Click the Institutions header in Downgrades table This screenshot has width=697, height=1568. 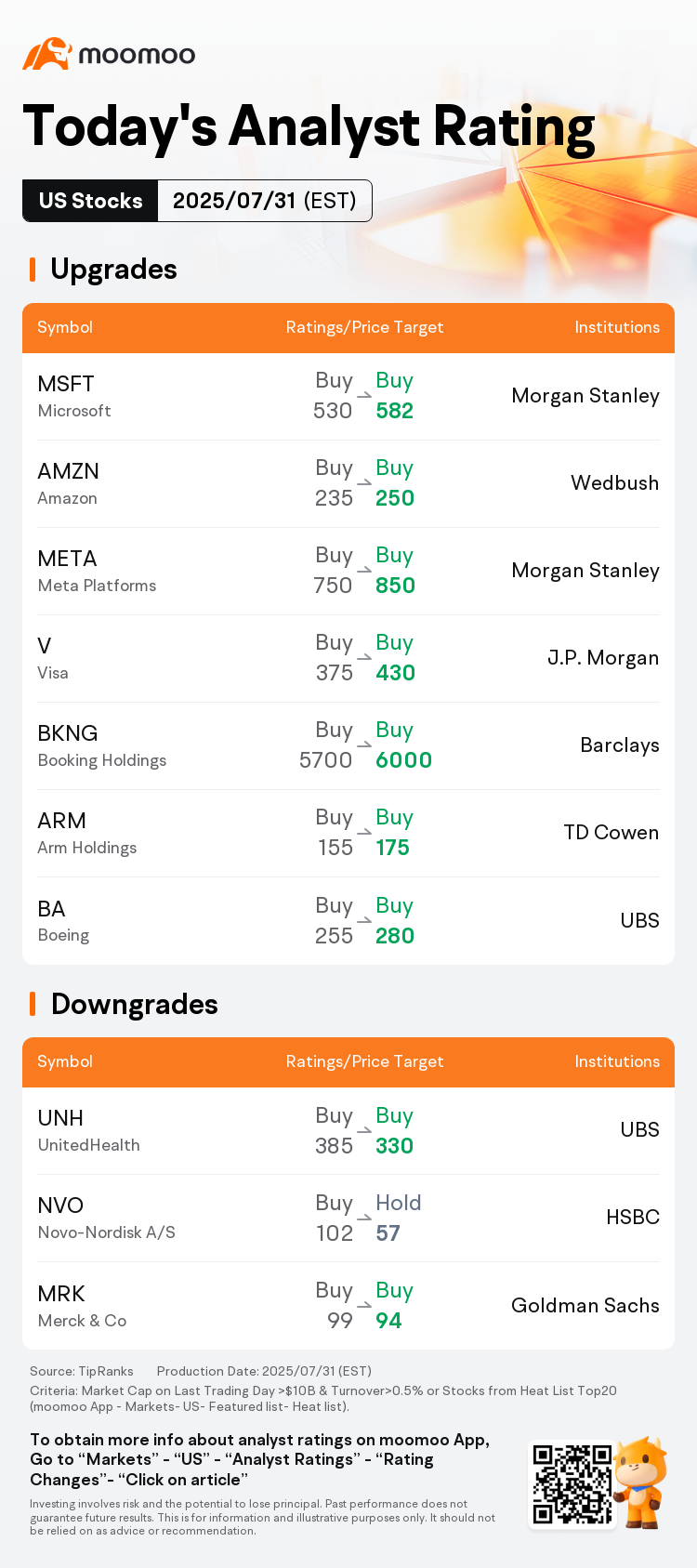pos(617,1061)
